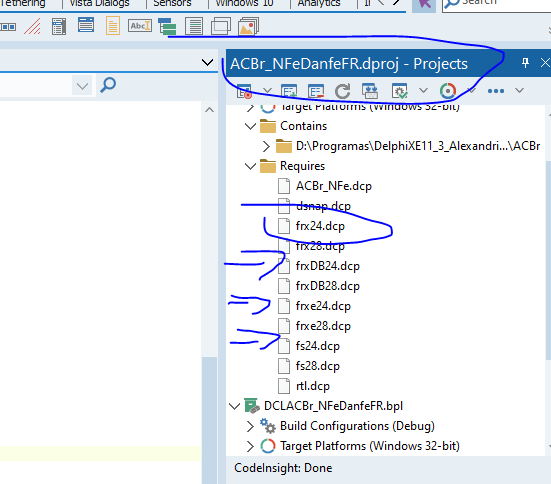
Task: Select frx24.dcp in Requires
Action: click(x=320, y=226)
